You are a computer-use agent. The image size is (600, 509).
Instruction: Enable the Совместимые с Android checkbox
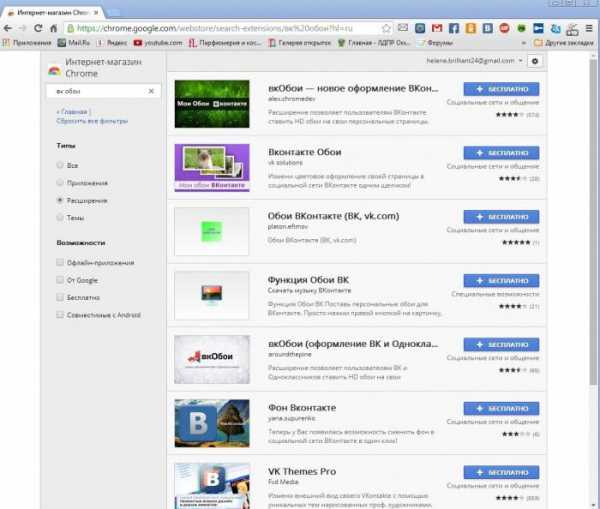pos(60,315)
